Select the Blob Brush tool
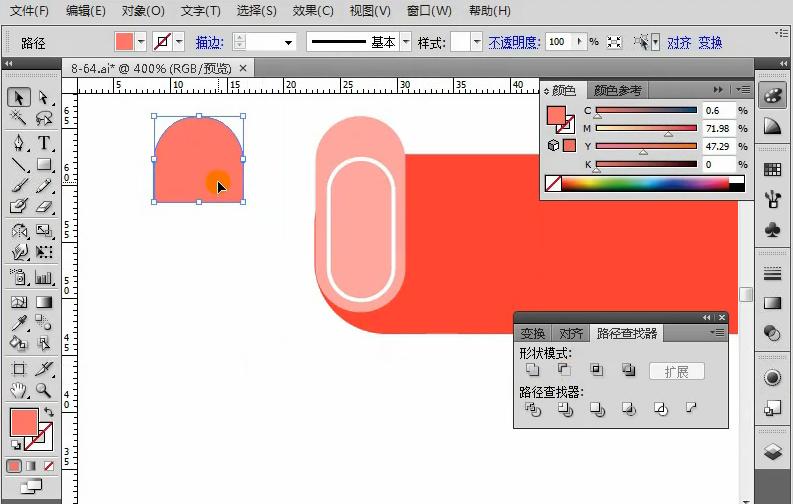 point(19,206)
